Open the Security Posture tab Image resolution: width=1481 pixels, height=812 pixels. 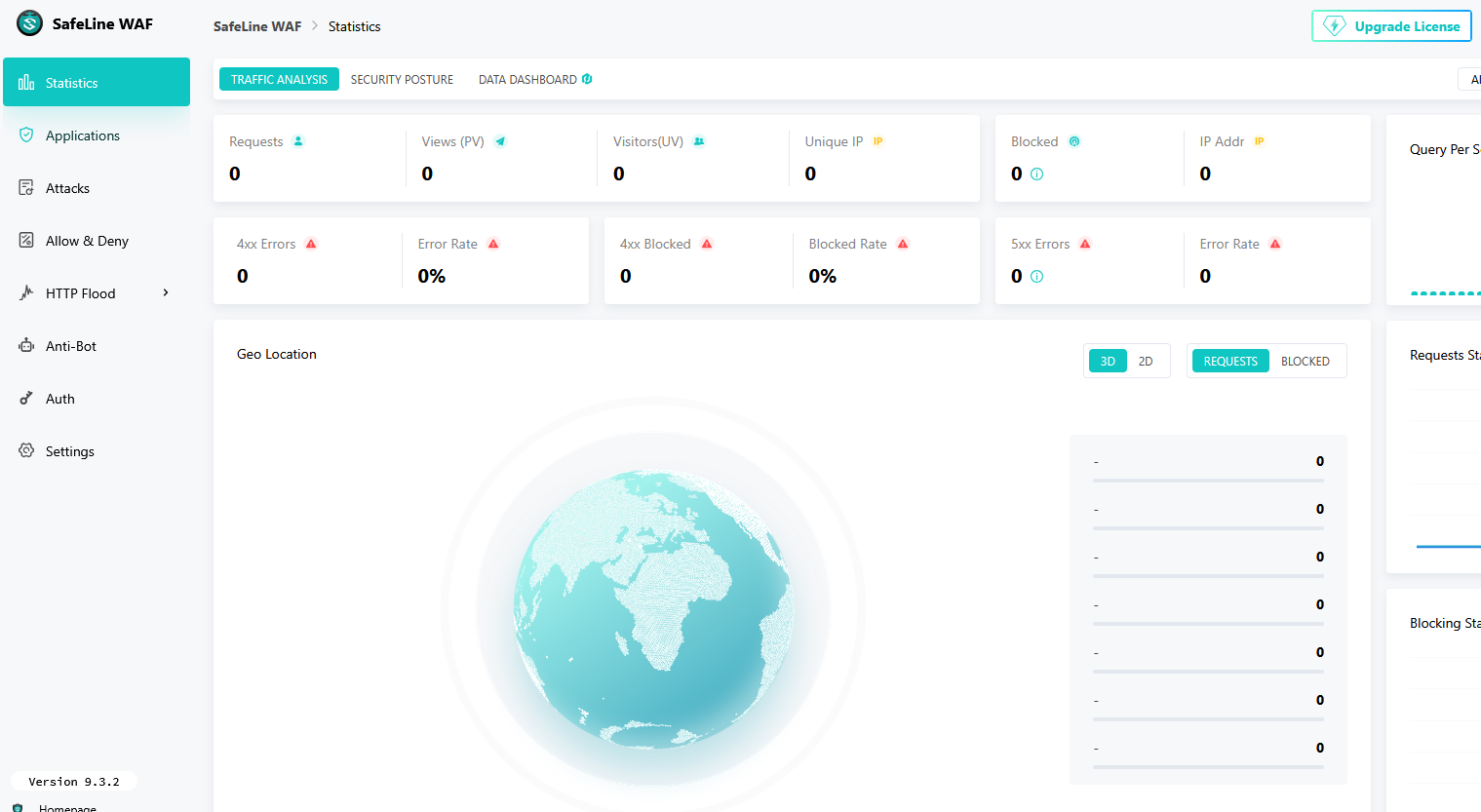[402, 80]
